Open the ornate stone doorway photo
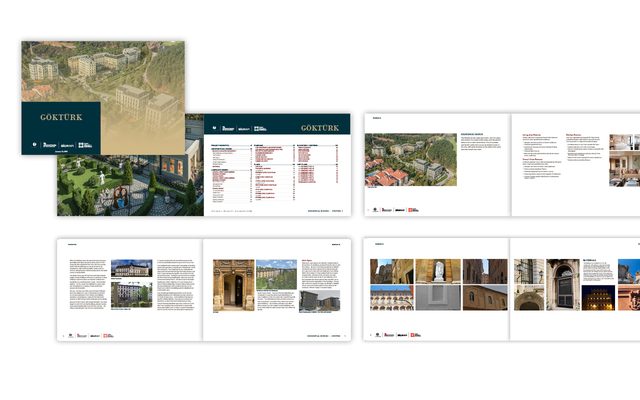 point(233,285)
